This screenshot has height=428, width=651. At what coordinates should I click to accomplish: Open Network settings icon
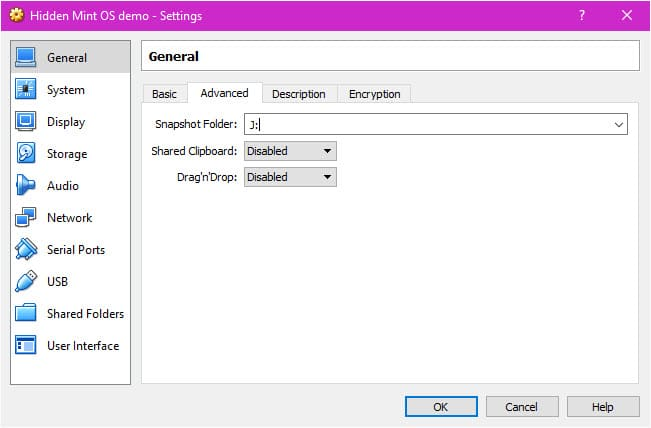point(26,217)
